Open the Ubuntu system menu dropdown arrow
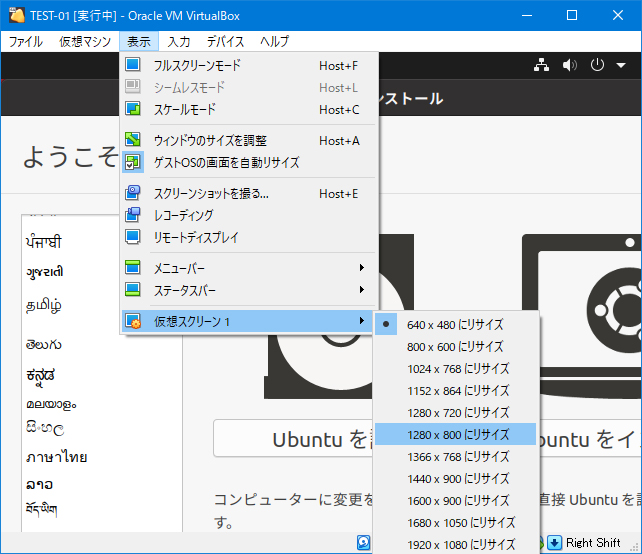Viewport: 642px width, 554px height. click(621, 65)
